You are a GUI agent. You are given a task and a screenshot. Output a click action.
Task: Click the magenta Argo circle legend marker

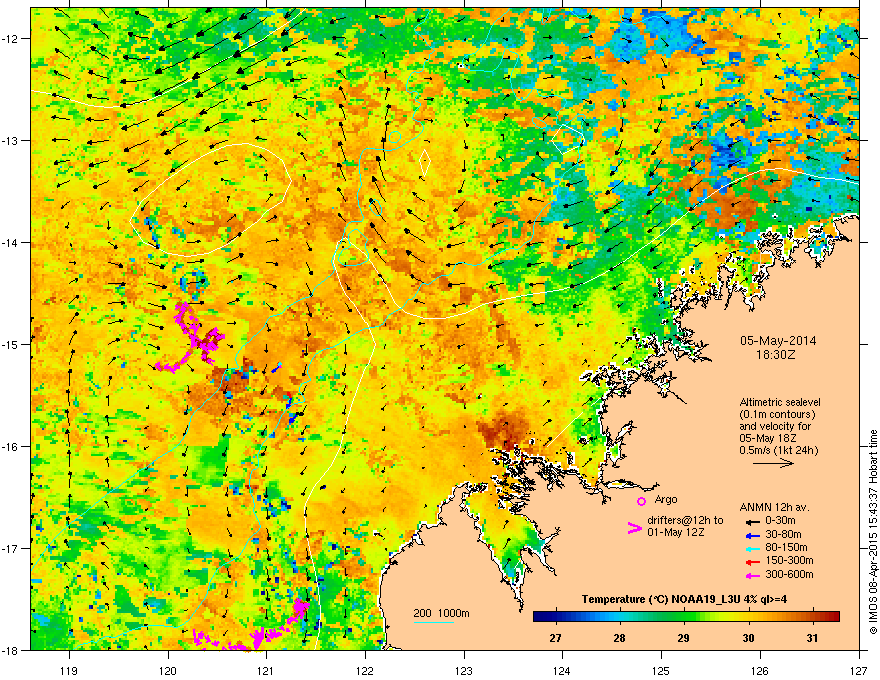[x=641, y=501]
